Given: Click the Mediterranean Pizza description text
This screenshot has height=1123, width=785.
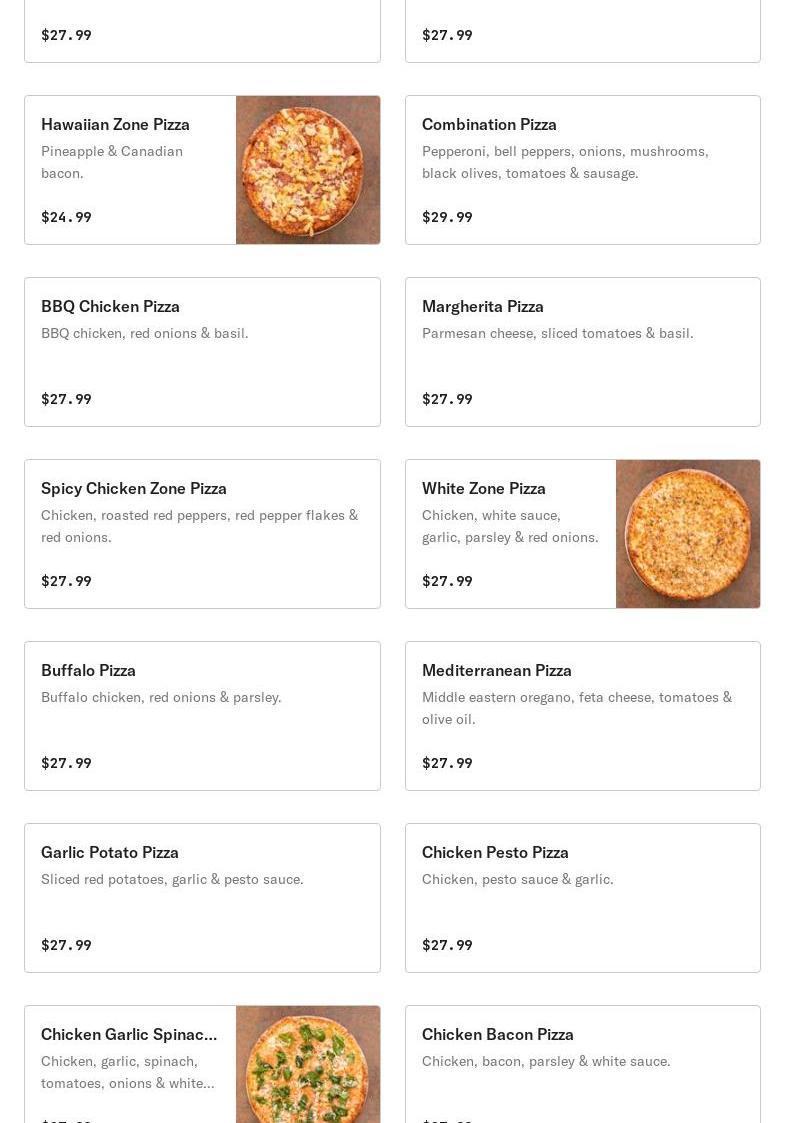Looking at the screenshot, I should coord(577,708).
